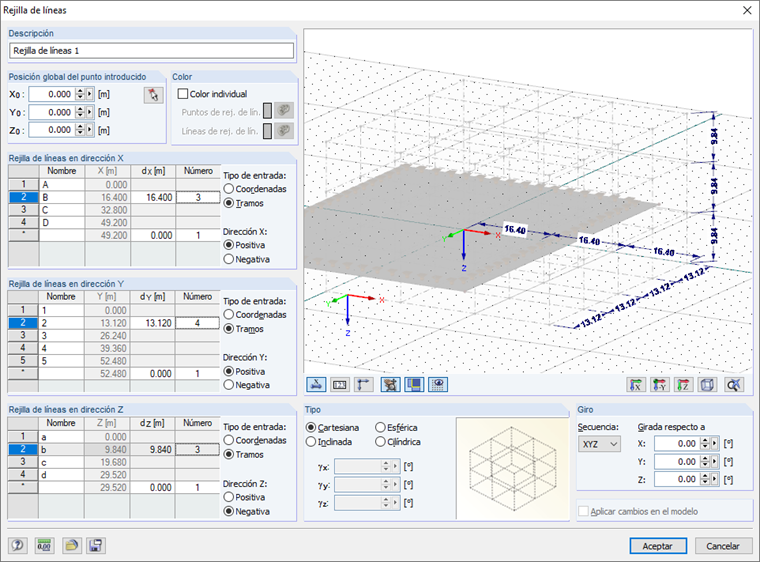Toggle model objects display icon in preview

[x=390, y=385]
